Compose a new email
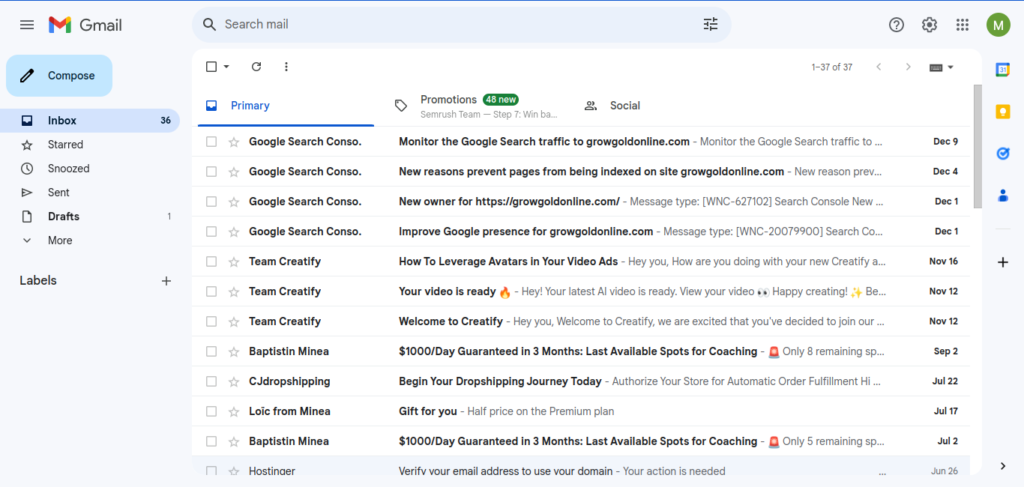Image resolution: width=1024 pixels, height=487 pixels. pyautogui.click(x=59, y=76)
